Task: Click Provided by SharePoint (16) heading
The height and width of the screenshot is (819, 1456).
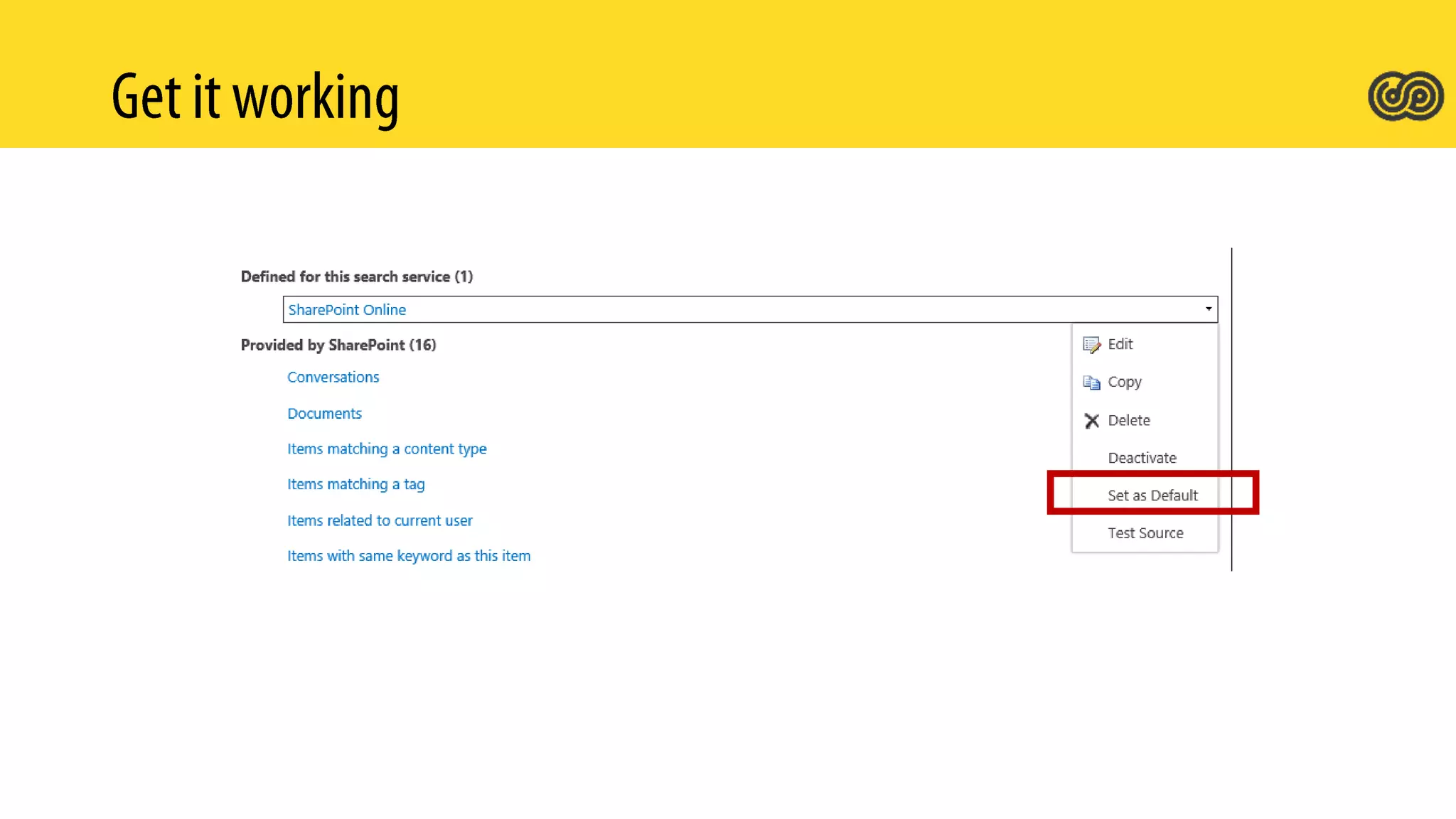Action: (338, 345)
